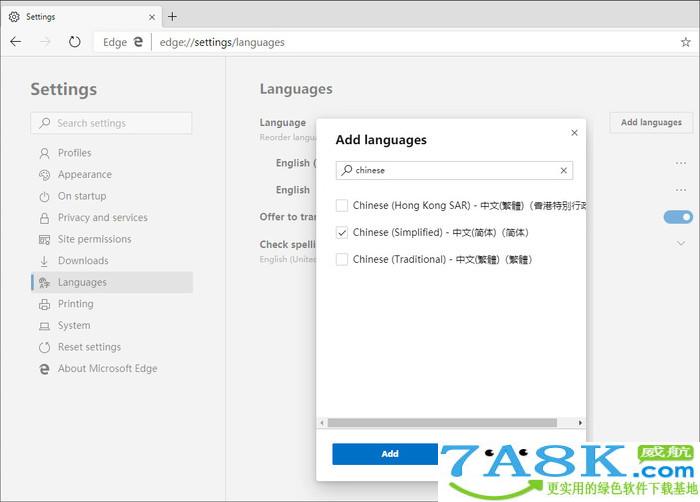700x502 pixels.
Task: Open more options for second English language
Action: point(681,190)
